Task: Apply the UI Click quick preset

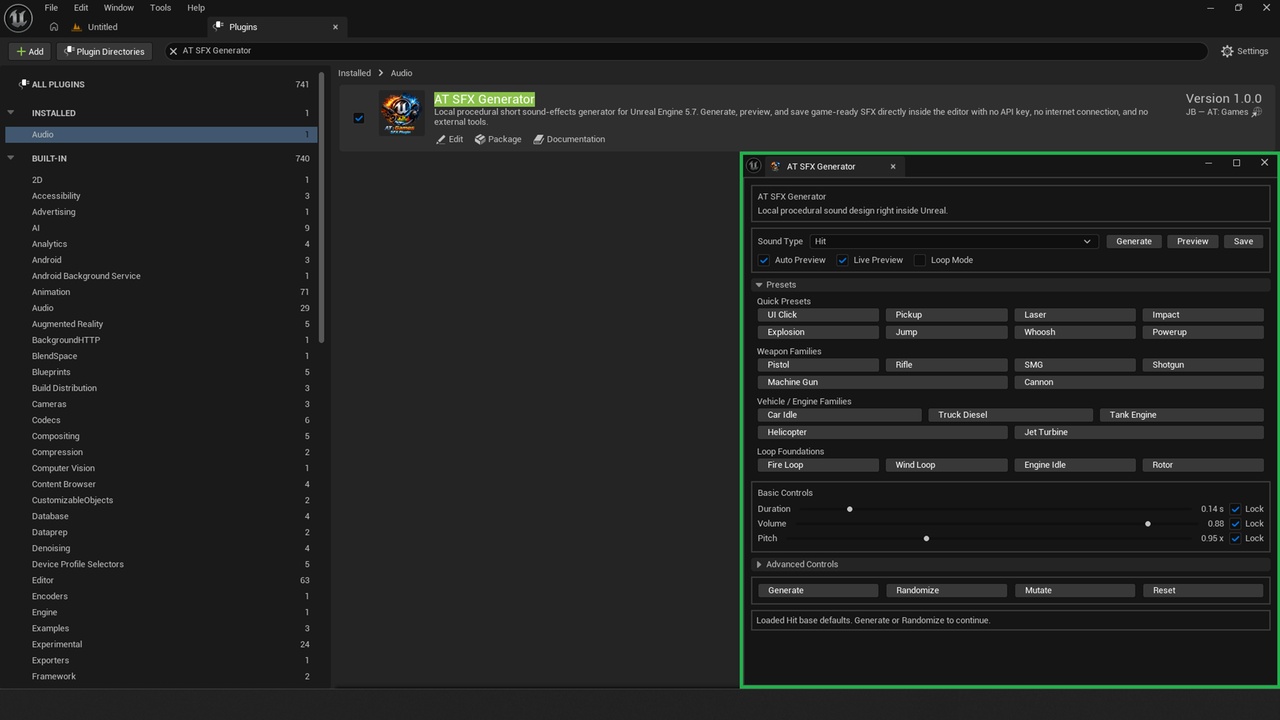Action: 818,315
